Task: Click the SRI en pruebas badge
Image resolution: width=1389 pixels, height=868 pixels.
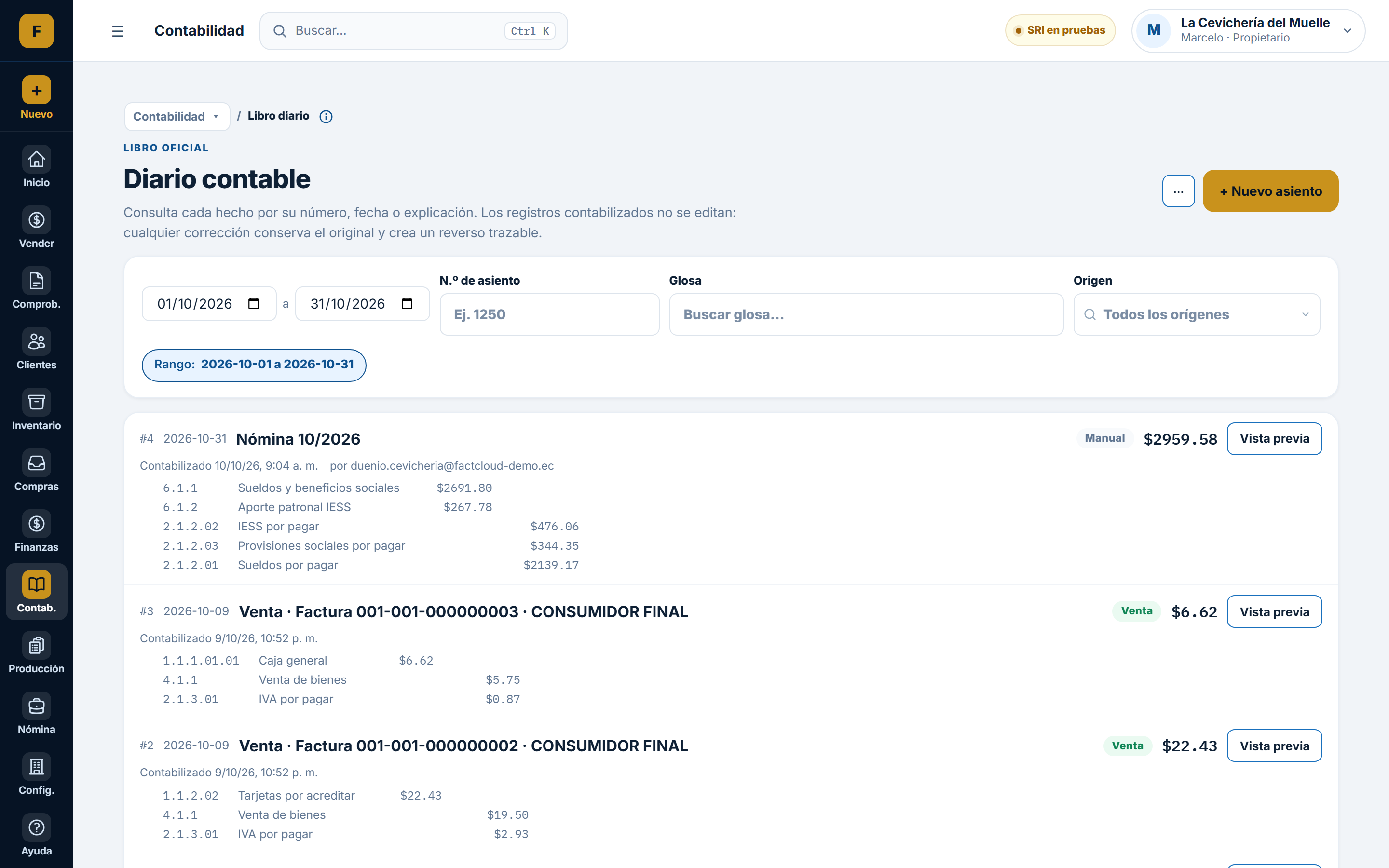Action: [x=1060, y=30]
